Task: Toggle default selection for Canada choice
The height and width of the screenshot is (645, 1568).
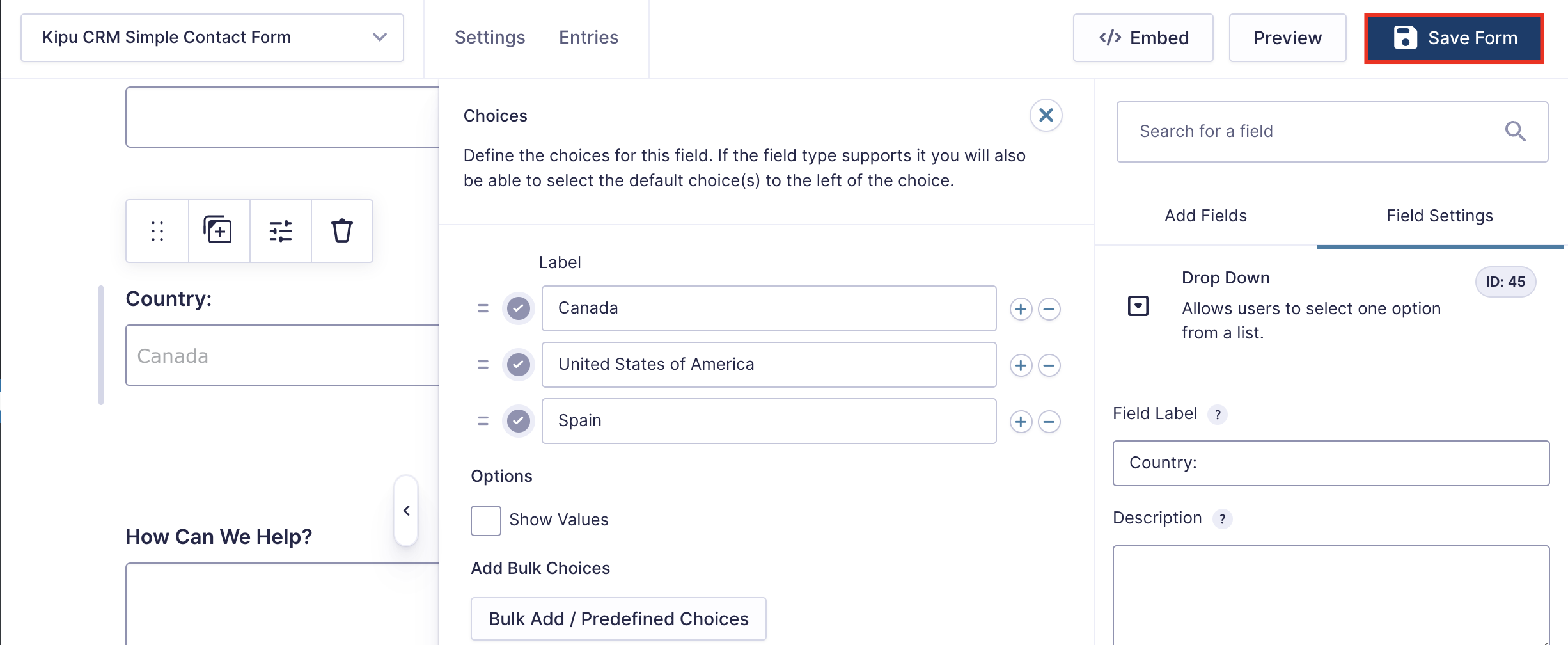Action: tap(519, 308)
